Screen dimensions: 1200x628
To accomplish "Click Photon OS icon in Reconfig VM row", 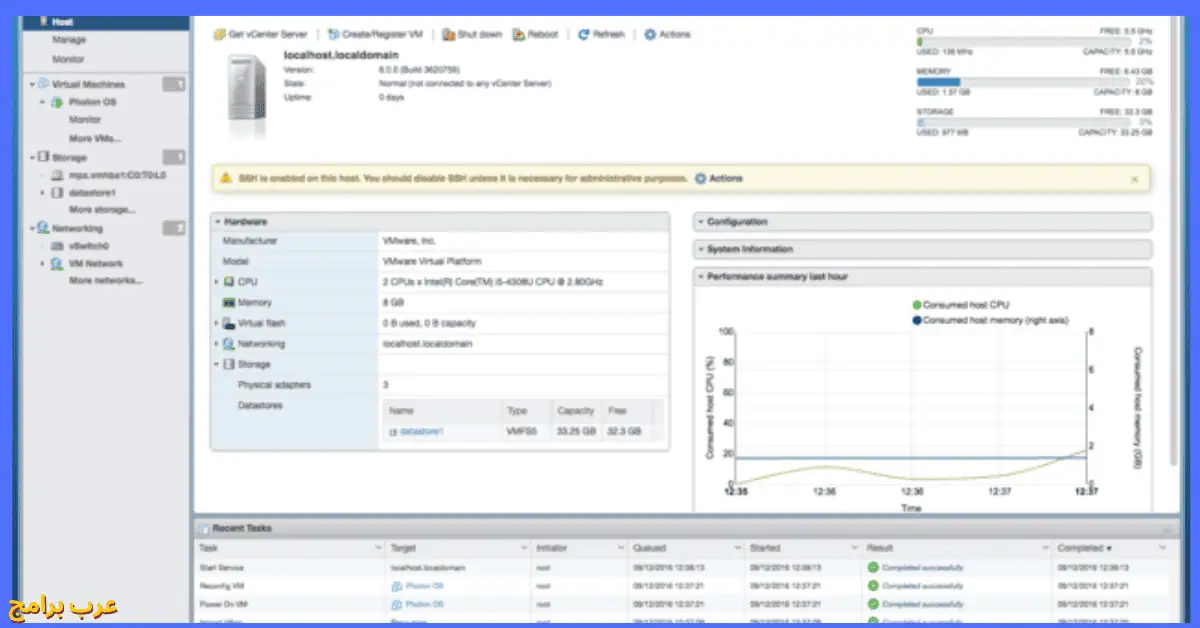I will point(397,586).
